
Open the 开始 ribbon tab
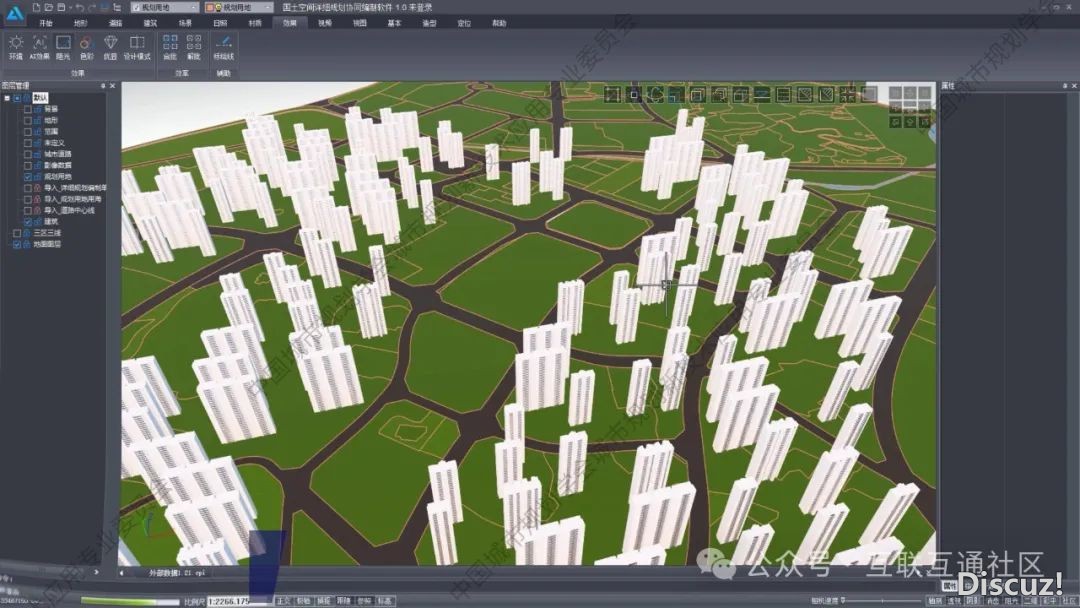pos(45,23)
